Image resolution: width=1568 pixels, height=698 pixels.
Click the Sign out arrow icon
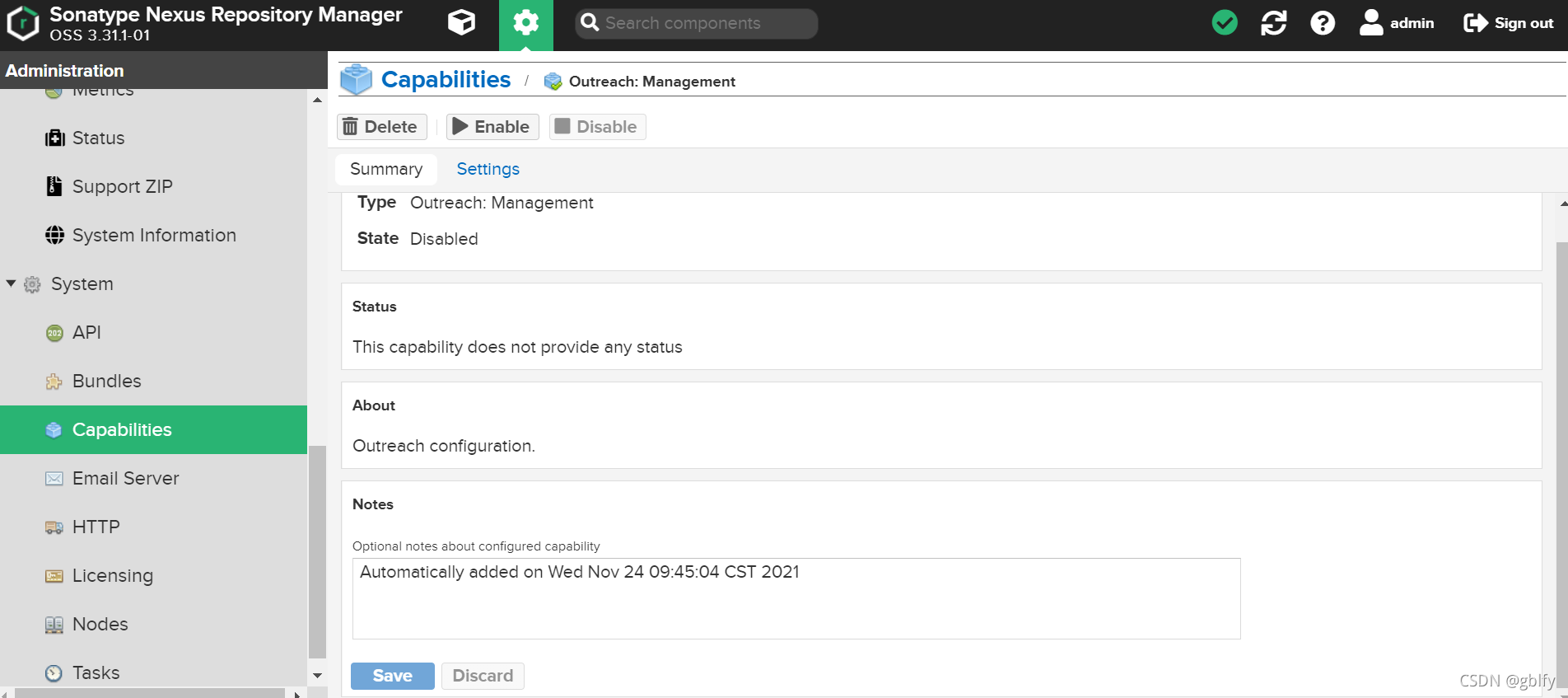coord(1475,22)
